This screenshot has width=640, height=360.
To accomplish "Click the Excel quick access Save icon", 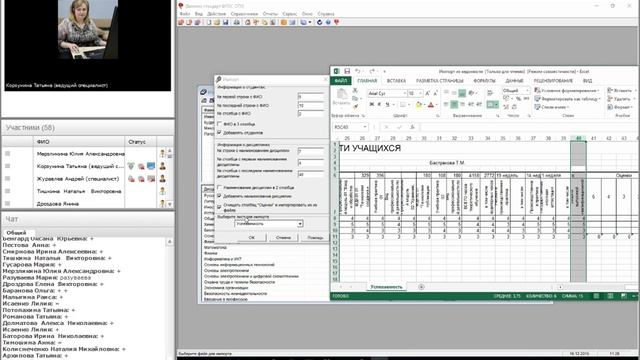I will tap(347, 71).
